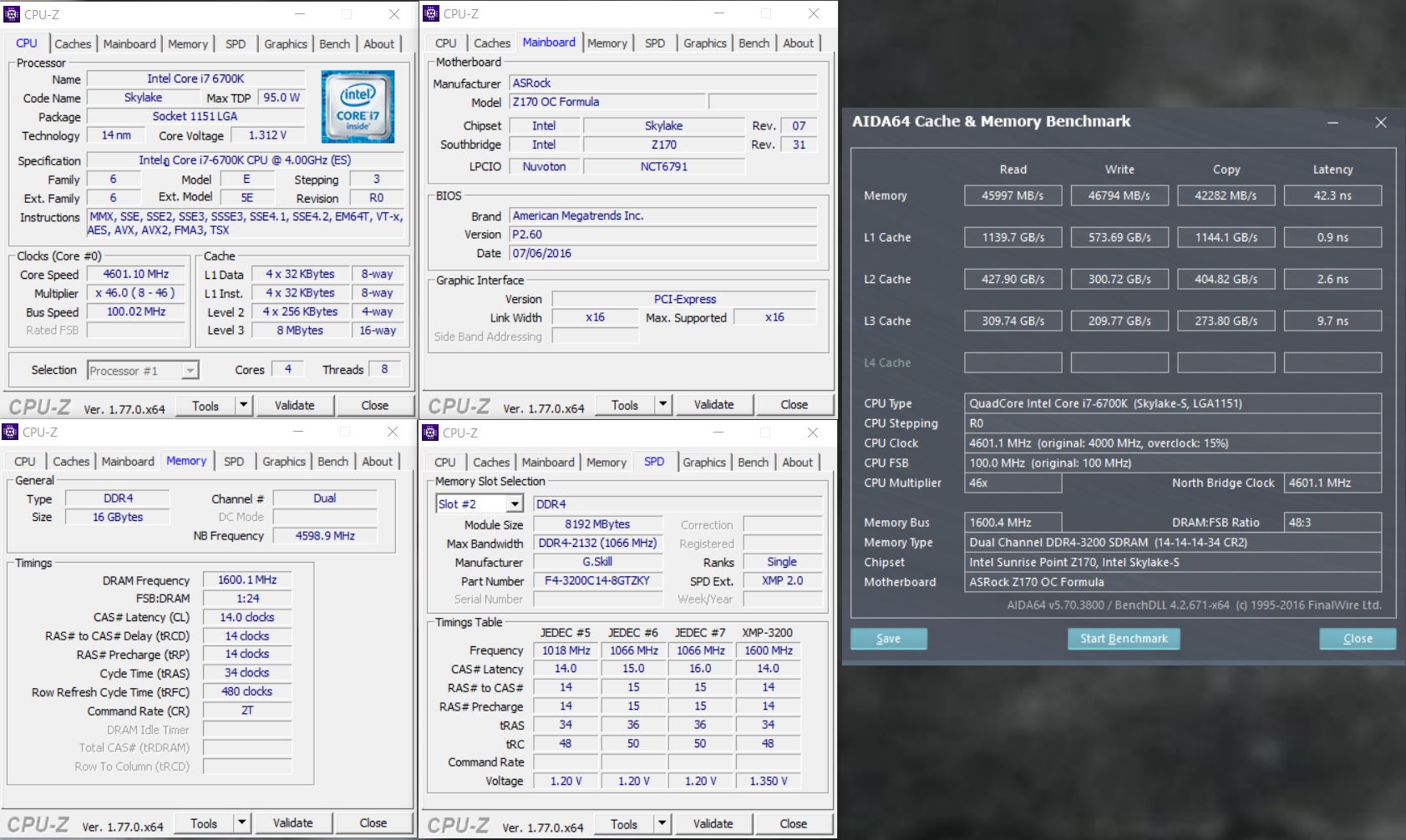Click the L2 Cache Write value 300.72 GB/s
Image resolution: width=1406 pixels, height=840 pixels.
click(x=1119, y=279)
